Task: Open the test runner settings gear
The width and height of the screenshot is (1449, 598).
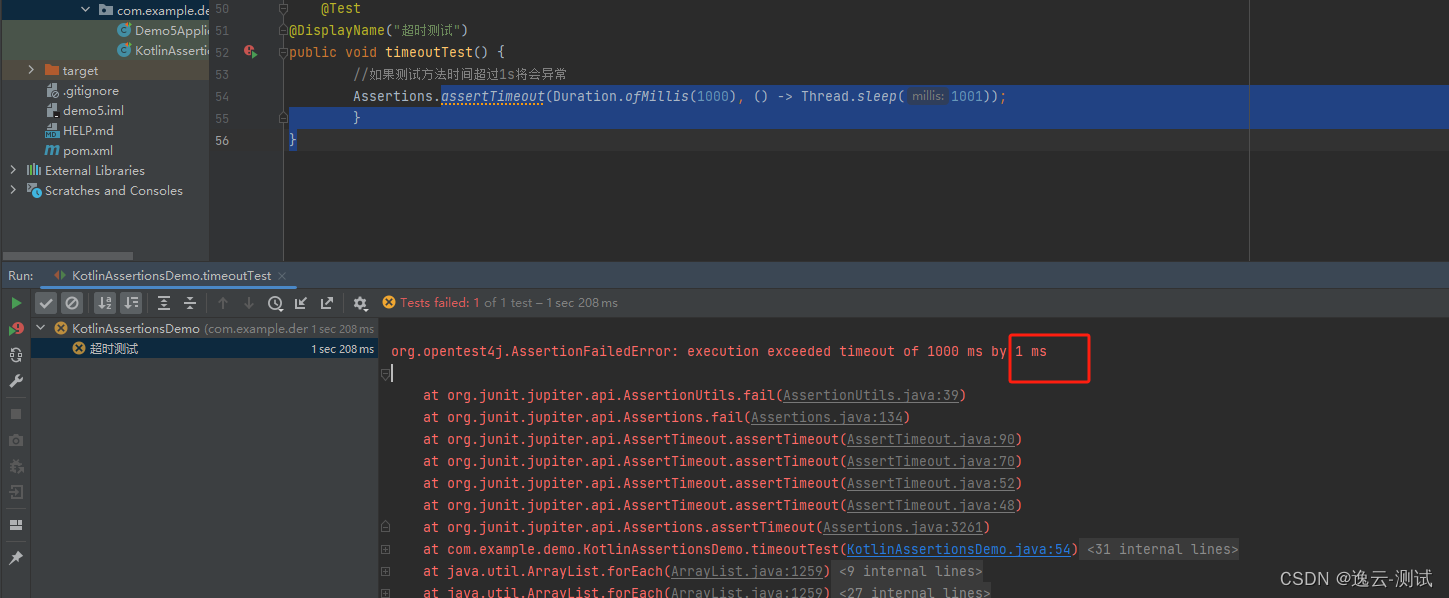Action: pyautogui.click(x=358, y=302)
